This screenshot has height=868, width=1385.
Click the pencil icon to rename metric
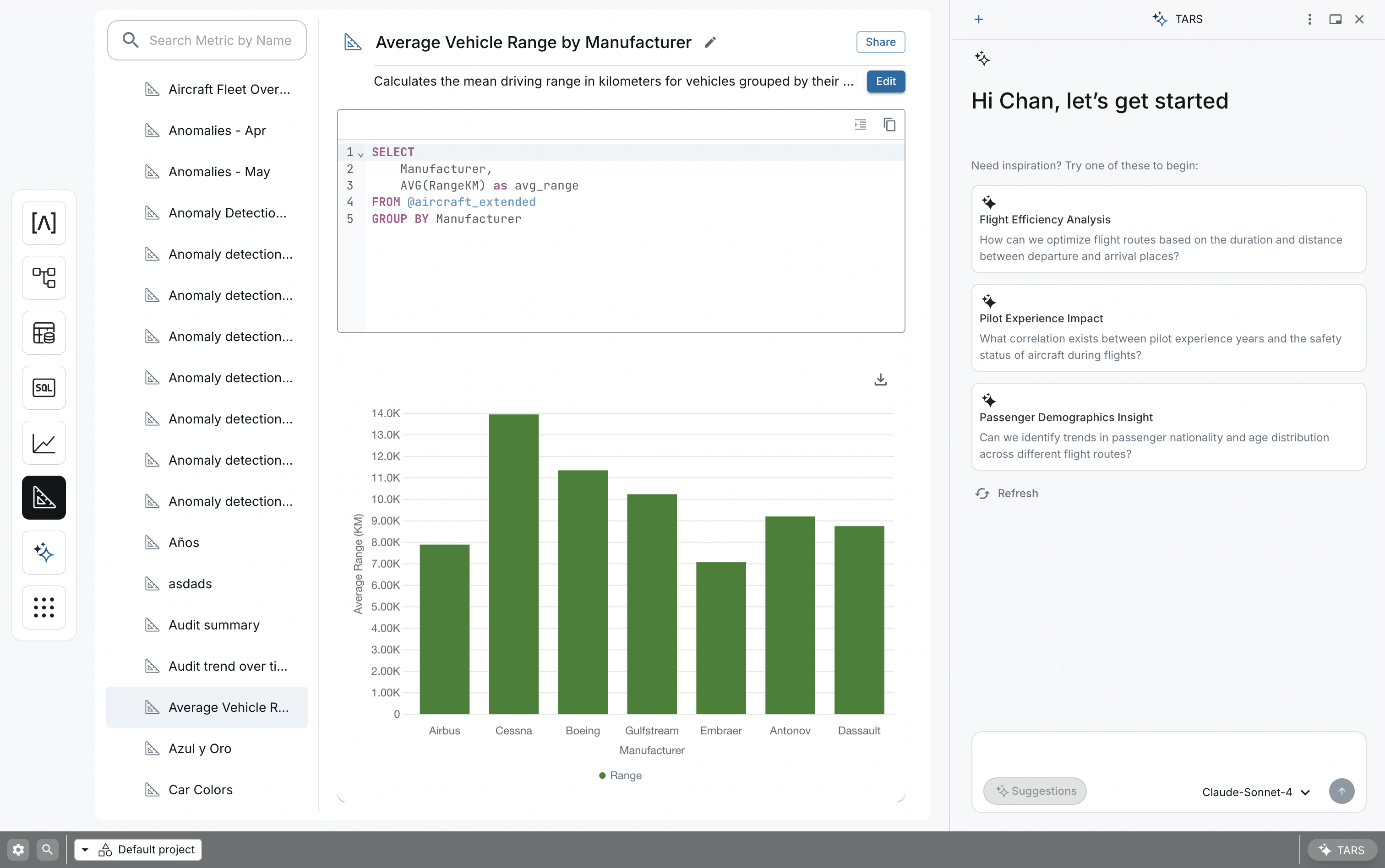click(x=710, y=43)
